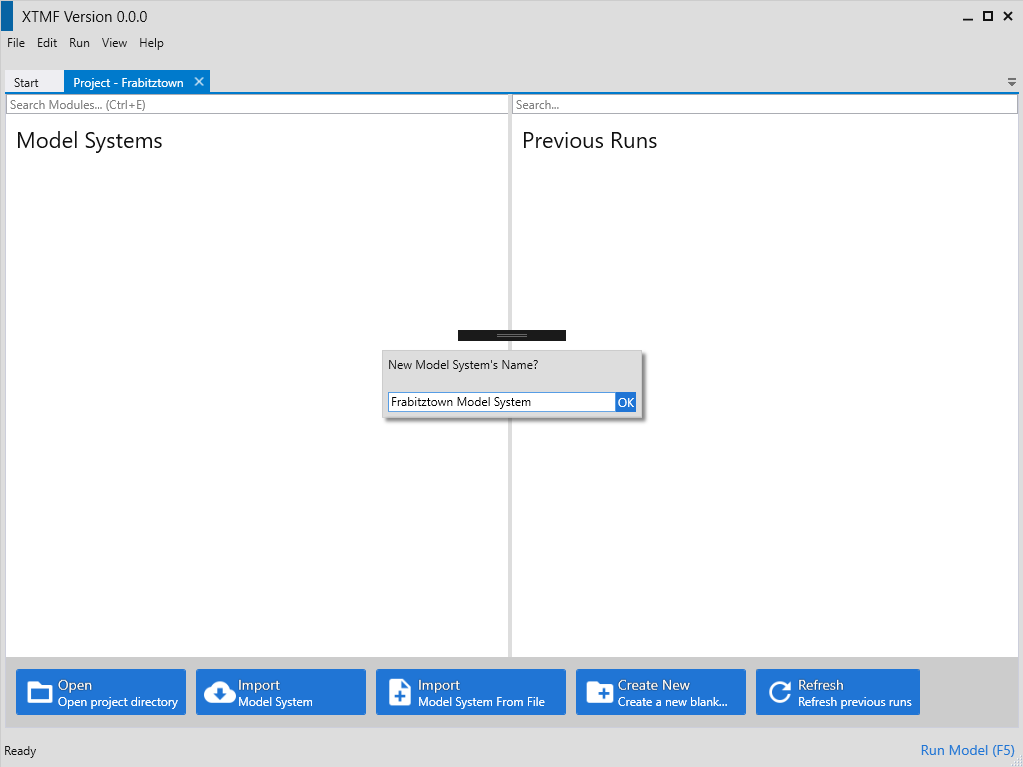
Task: Select the Project - Frabitztown tab
Action: pos(128,83)
